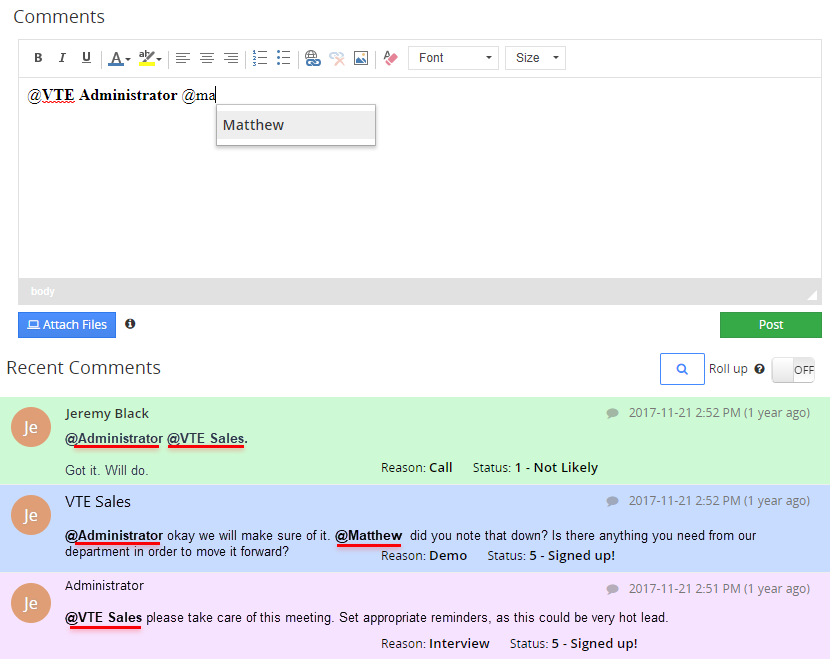
Task: Show attach files info tooltip icon
Action: click(x=130, y=323)
